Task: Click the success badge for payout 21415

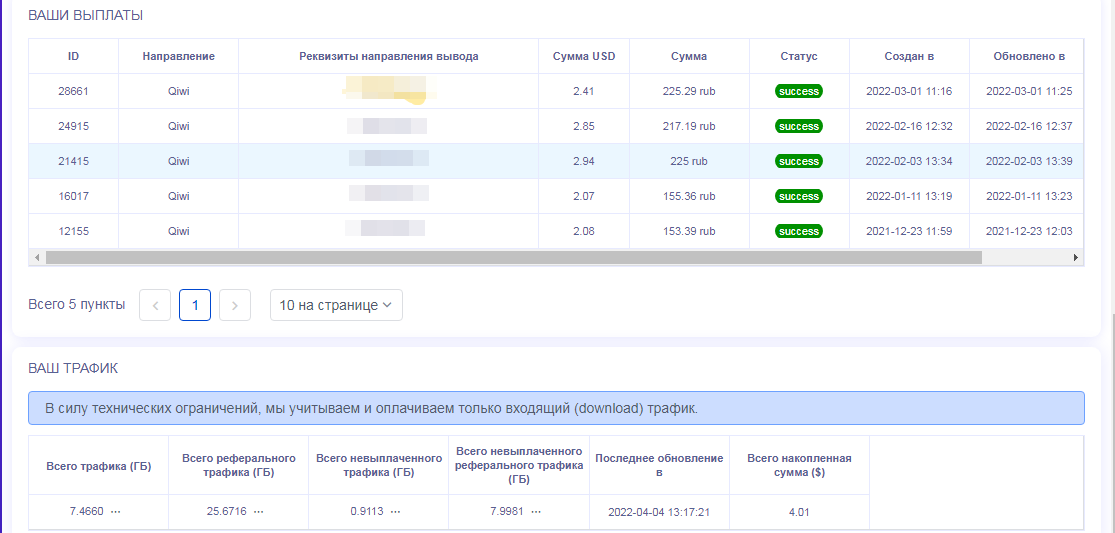Action: click(799, 161)
